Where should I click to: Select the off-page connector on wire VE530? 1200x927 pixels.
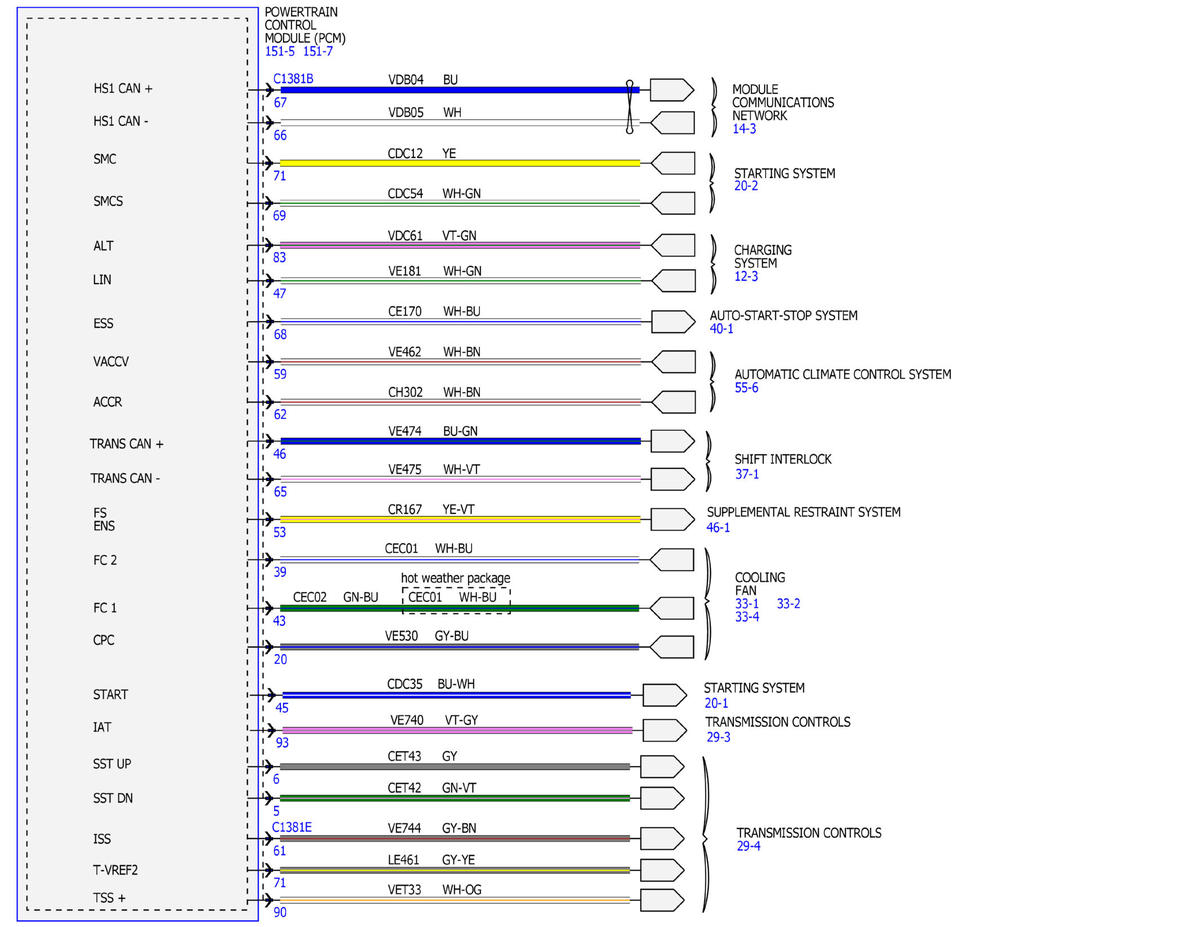coord(672,646)
